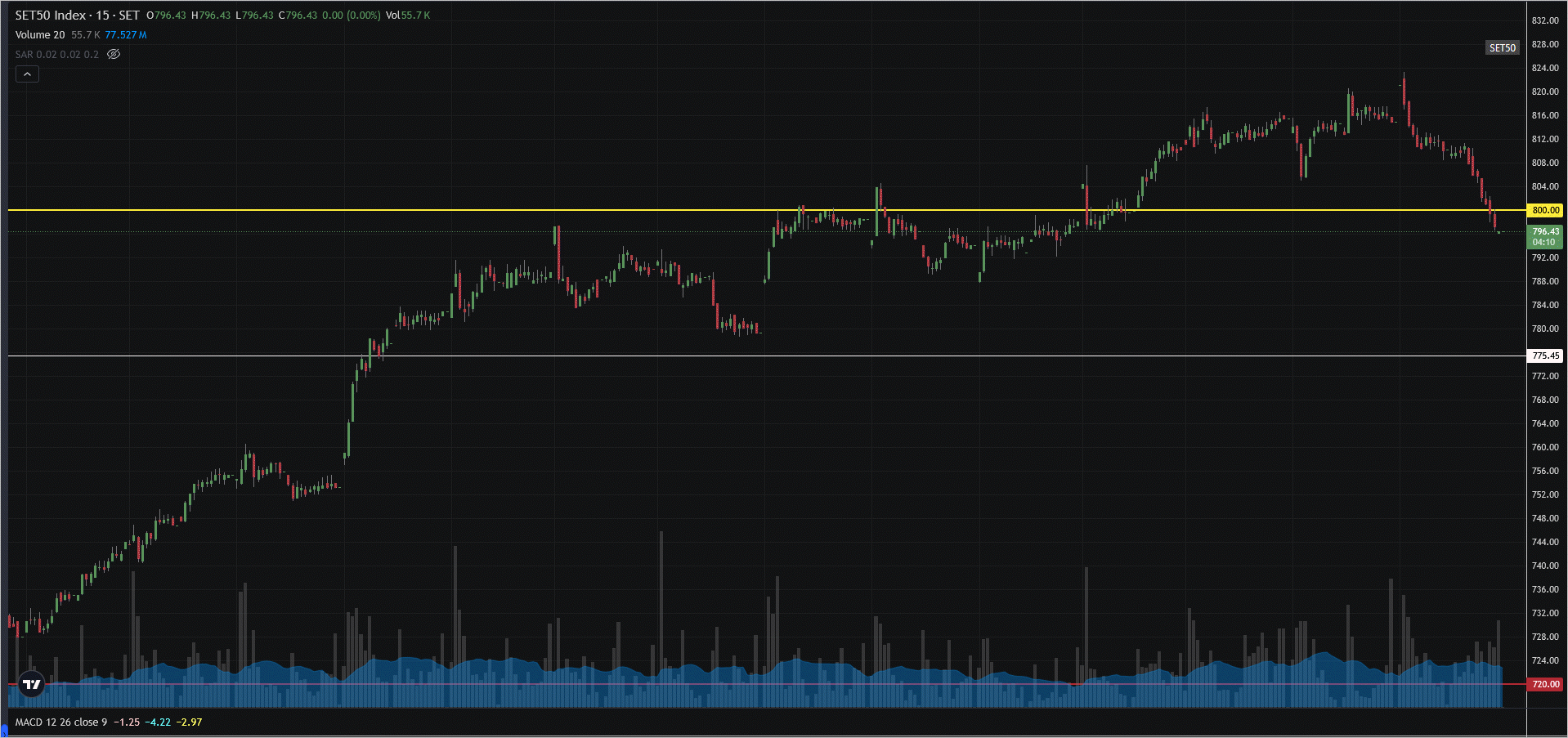Select the SET50 Index chart title

tap(78, 16)
